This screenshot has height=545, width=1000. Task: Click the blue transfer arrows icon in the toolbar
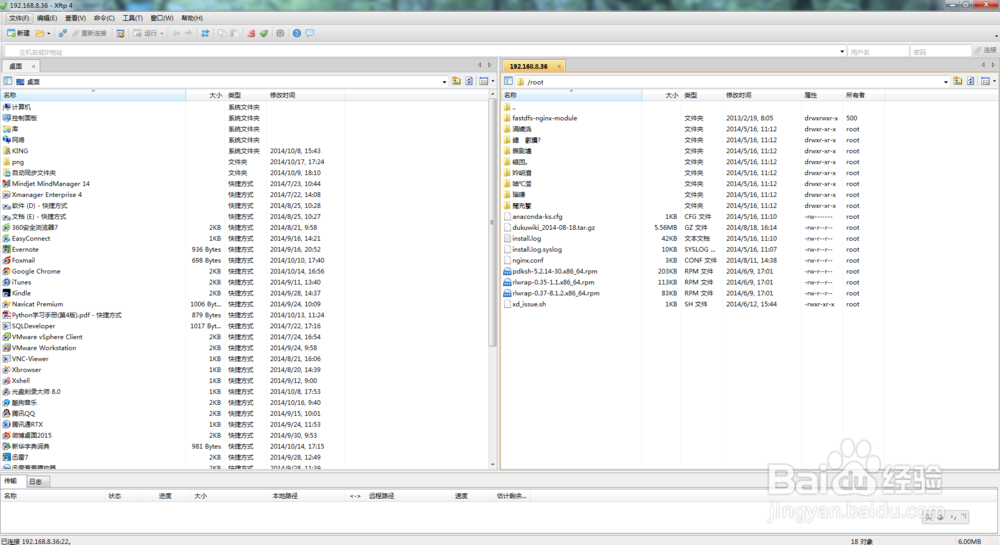coord(205,33)
